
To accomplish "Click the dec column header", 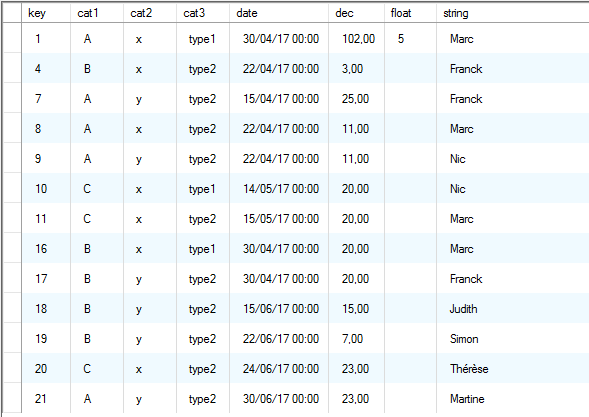I will [356, 13].
